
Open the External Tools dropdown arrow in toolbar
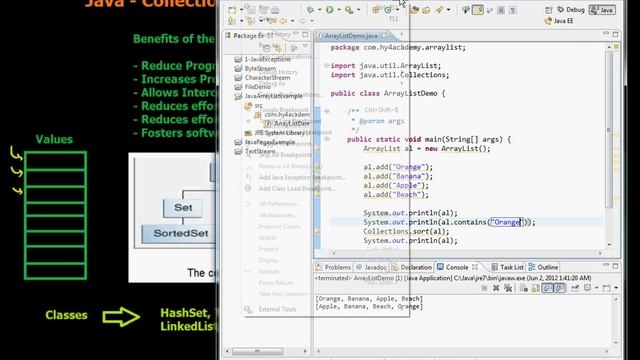click(358, 10)
